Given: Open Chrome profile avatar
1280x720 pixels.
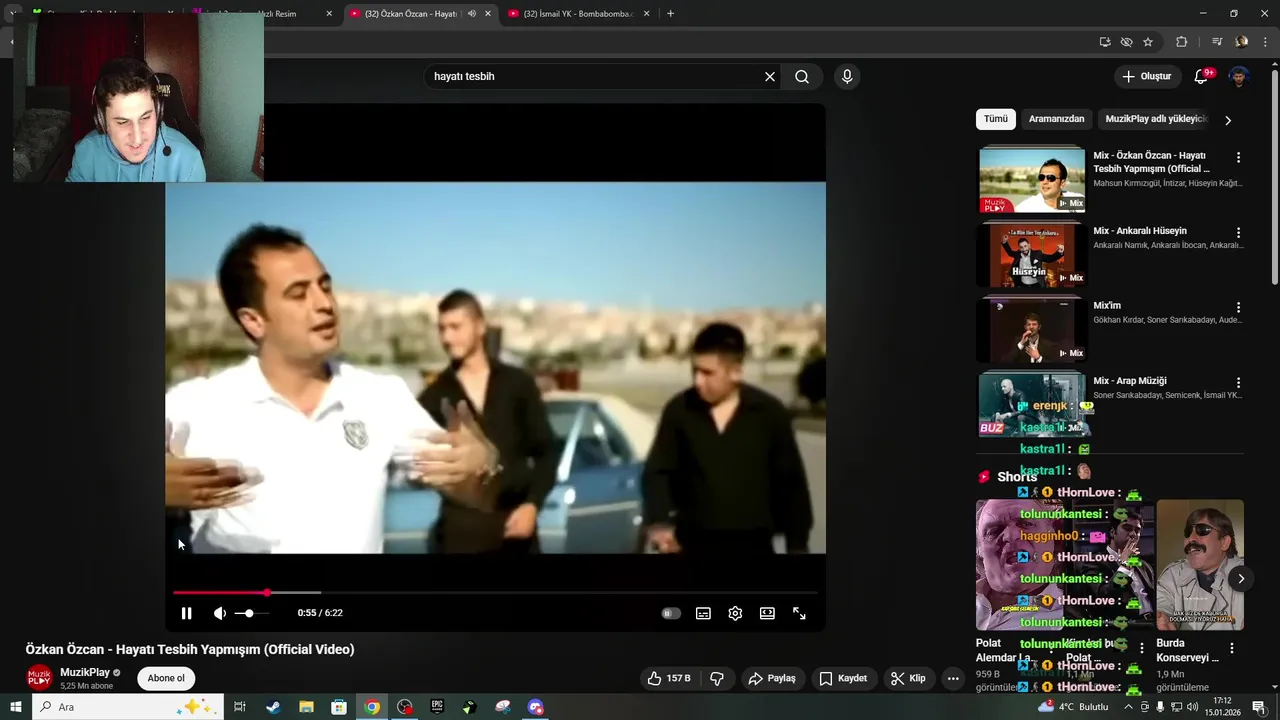Looking at the screenshot, I should pos(1241,42).
